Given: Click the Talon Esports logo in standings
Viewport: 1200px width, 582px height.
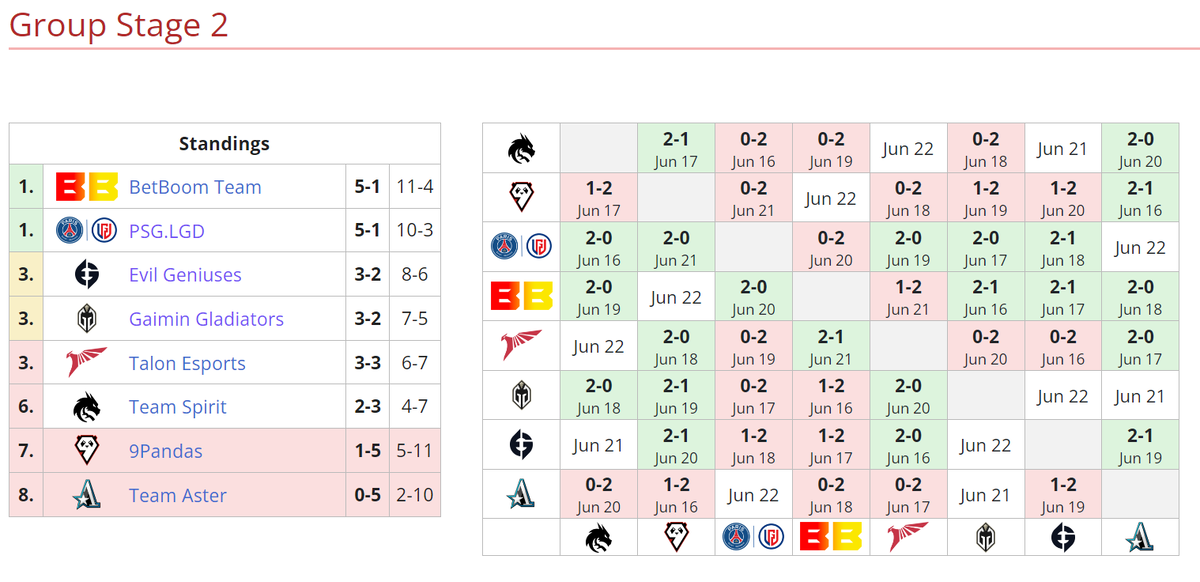Looking at the screenshot, I should [87, 363].
